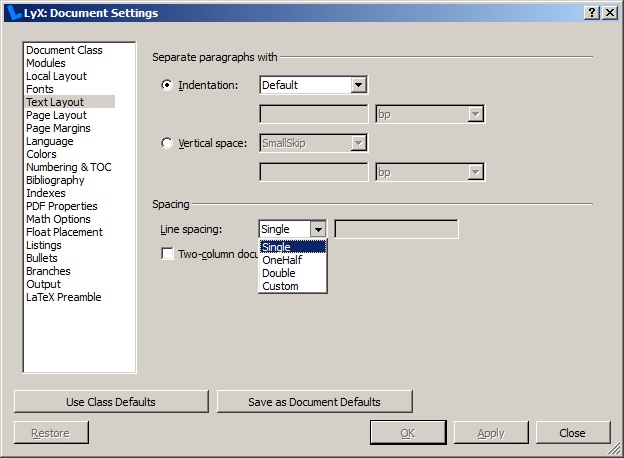Click the question mark help button
Image resolution: width=624 pixels, height=458 pixels.
(x=592, y=13)
